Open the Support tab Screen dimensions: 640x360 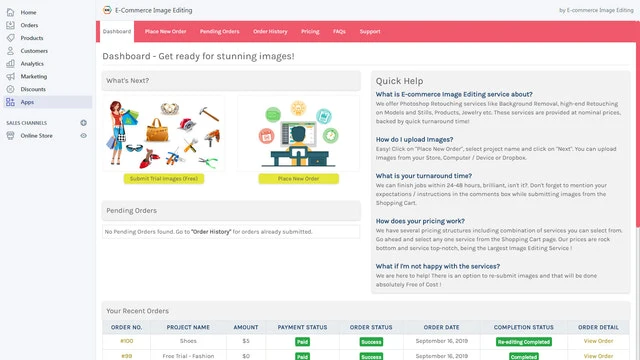[370, 31]
